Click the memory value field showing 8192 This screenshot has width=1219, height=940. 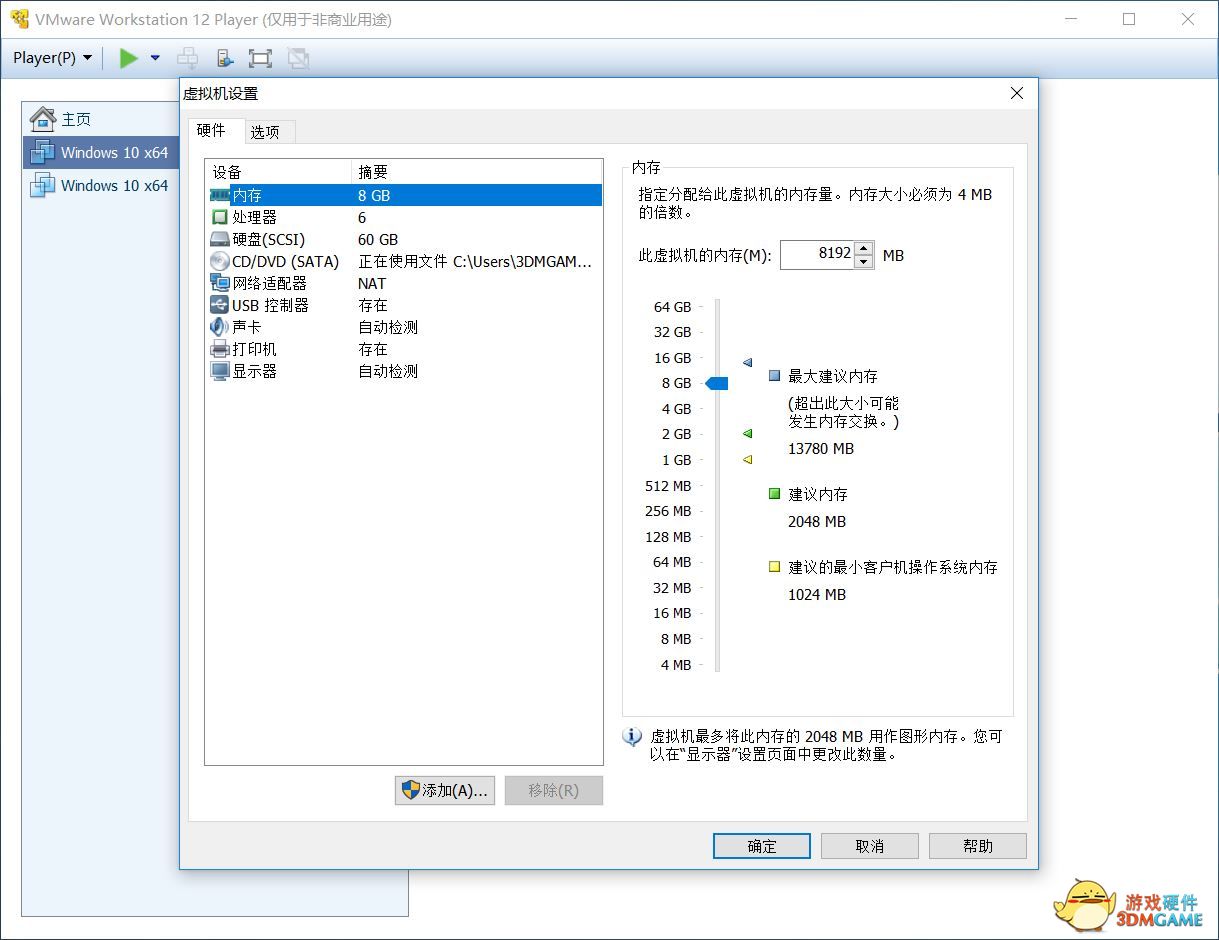coord(817,254)
